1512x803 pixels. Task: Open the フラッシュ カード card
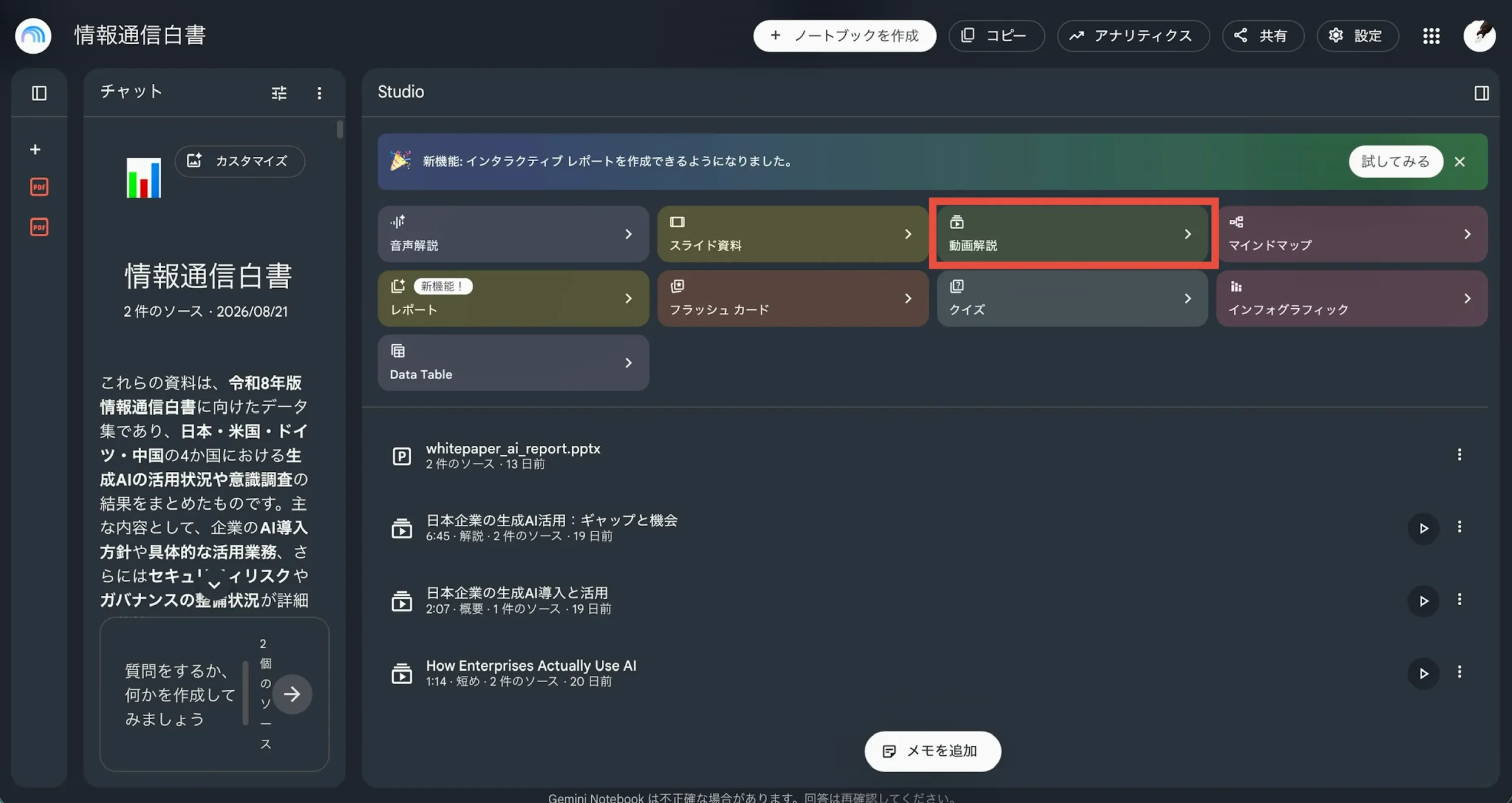(793, 298)
